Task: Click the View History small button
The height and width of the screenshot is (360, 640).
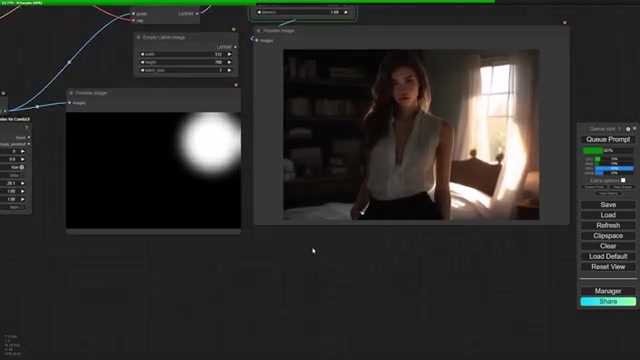Action: point(608,193)
